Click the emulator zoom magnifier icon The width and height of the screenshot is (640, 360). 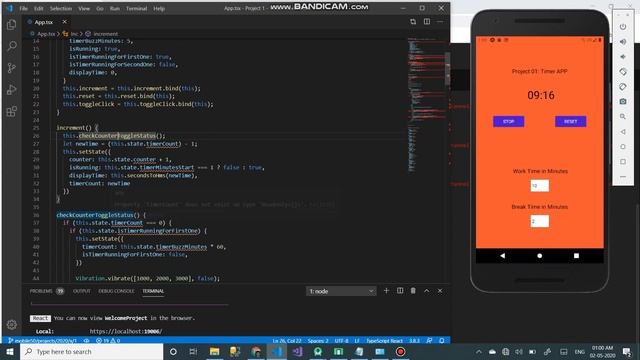[x=623, y=116]
